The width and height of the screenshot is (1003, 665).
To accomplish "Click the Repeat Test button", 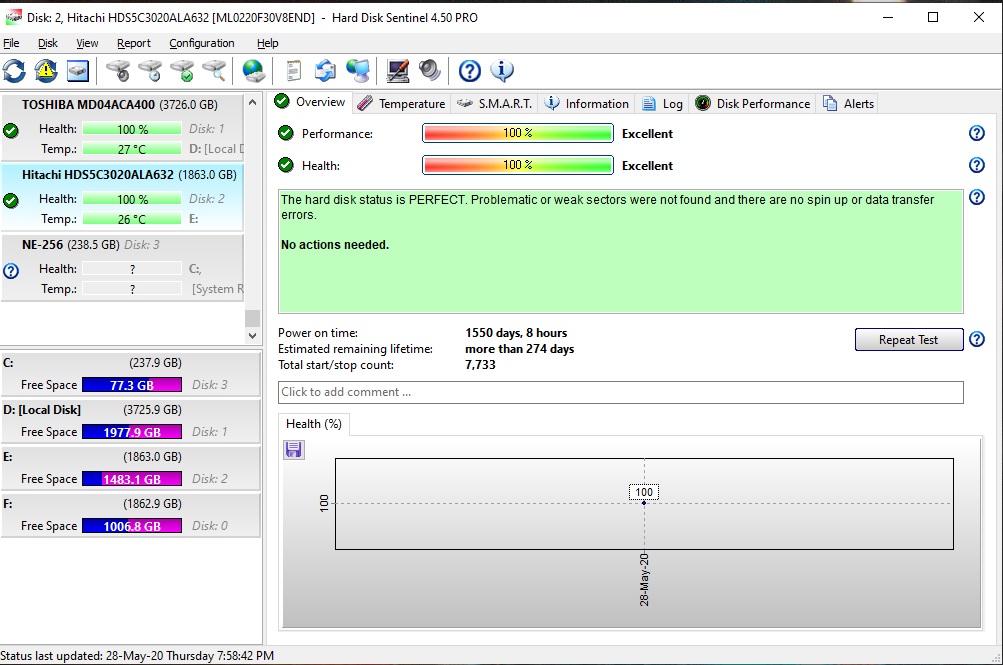I will [x=909, y=340].
